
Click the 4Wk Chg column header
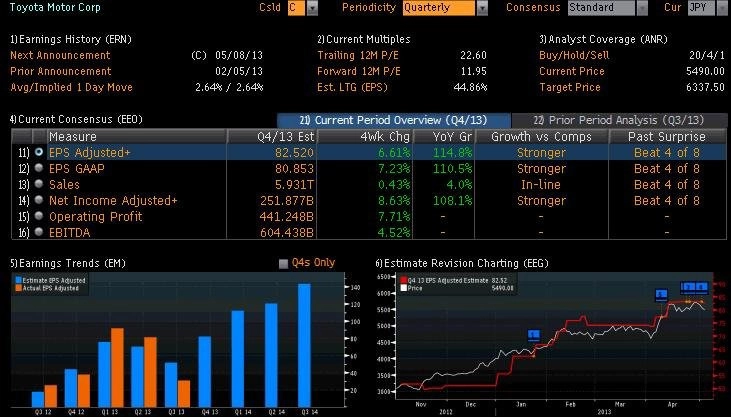coord(365,136)
